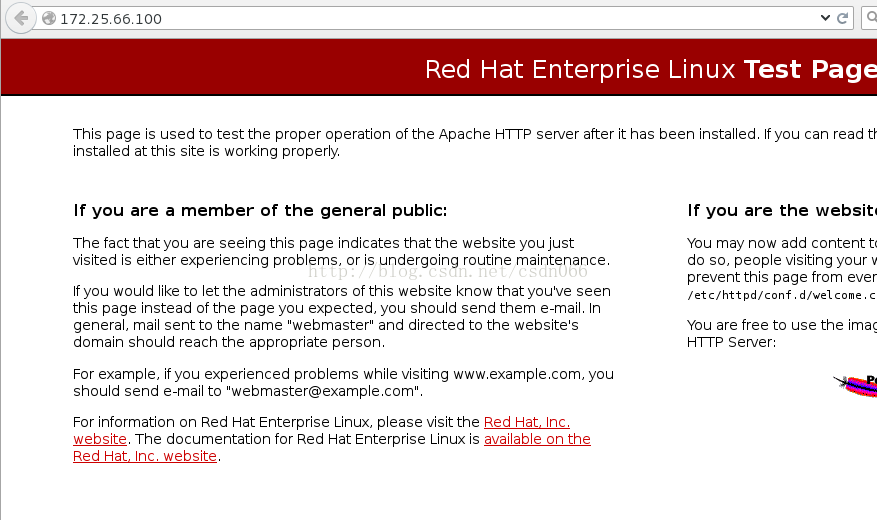Open the URL history dropdown arrow
The width and height of the screenshot is (877, 520).
825,18
